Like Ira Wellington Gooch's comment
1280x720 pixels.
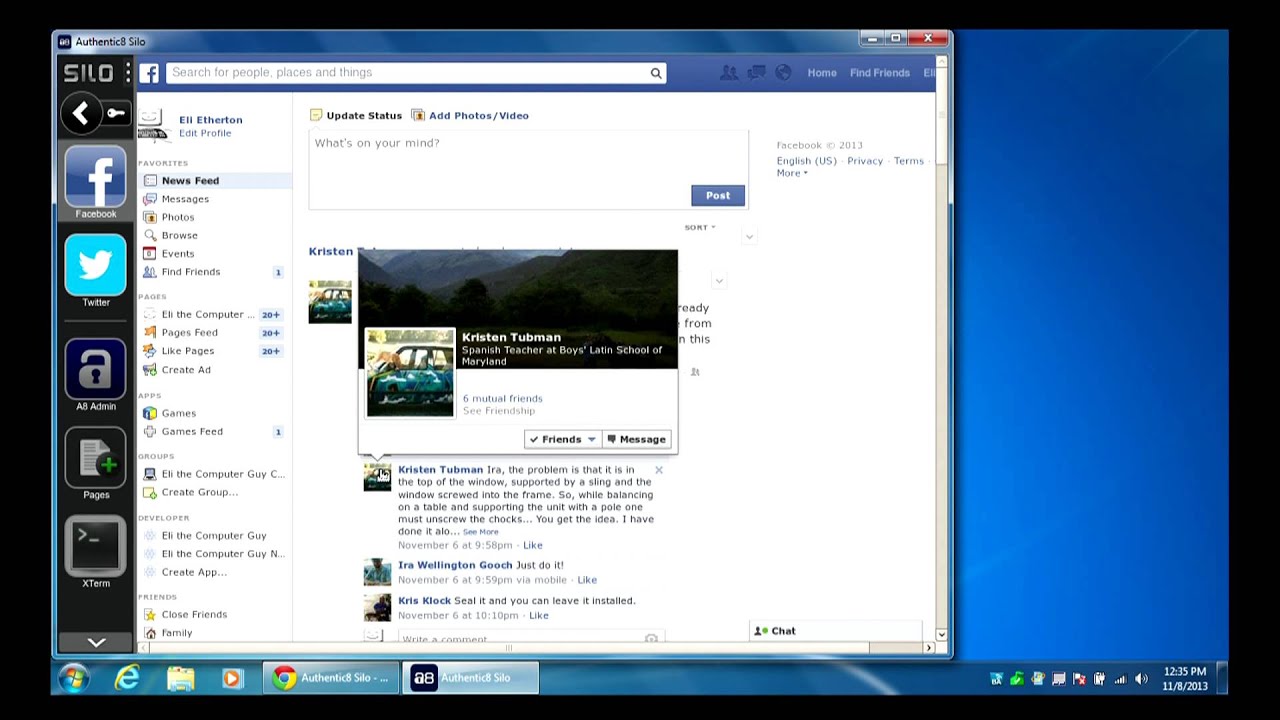pos(587,580)
